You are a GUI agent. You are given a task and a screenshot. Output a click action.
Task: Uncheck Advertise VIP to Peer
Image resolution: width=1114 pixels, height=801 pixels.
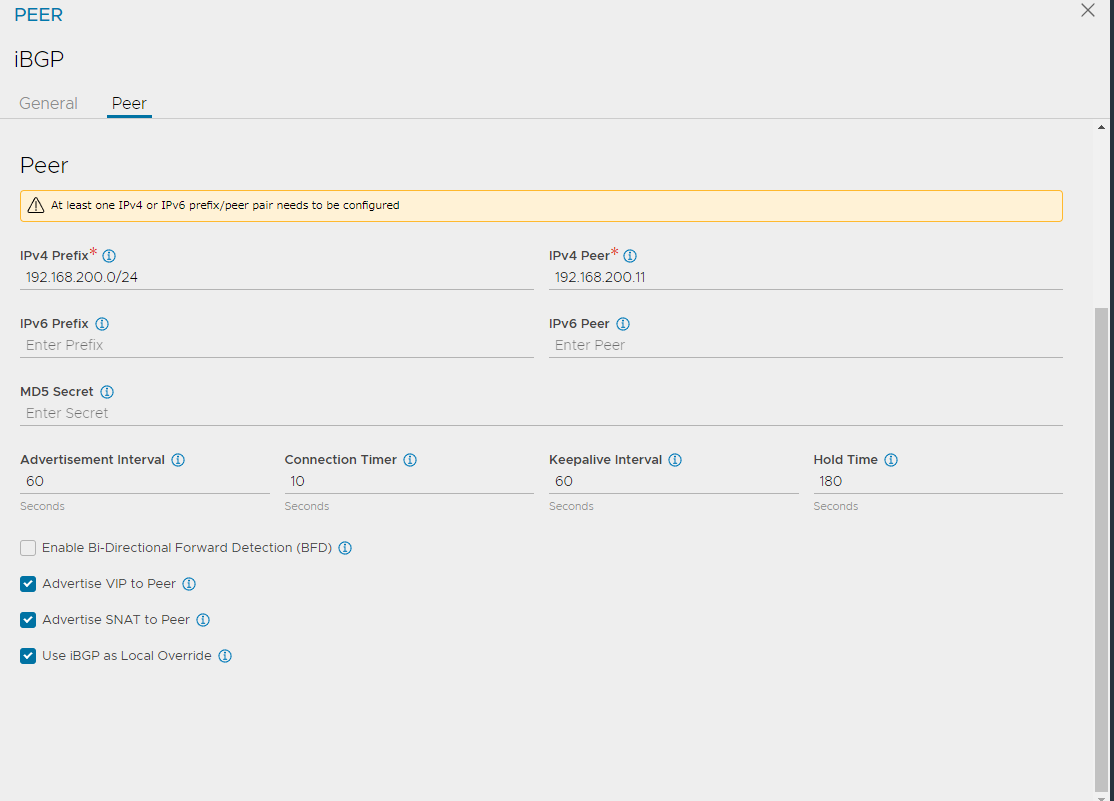(x=28, y=584)
